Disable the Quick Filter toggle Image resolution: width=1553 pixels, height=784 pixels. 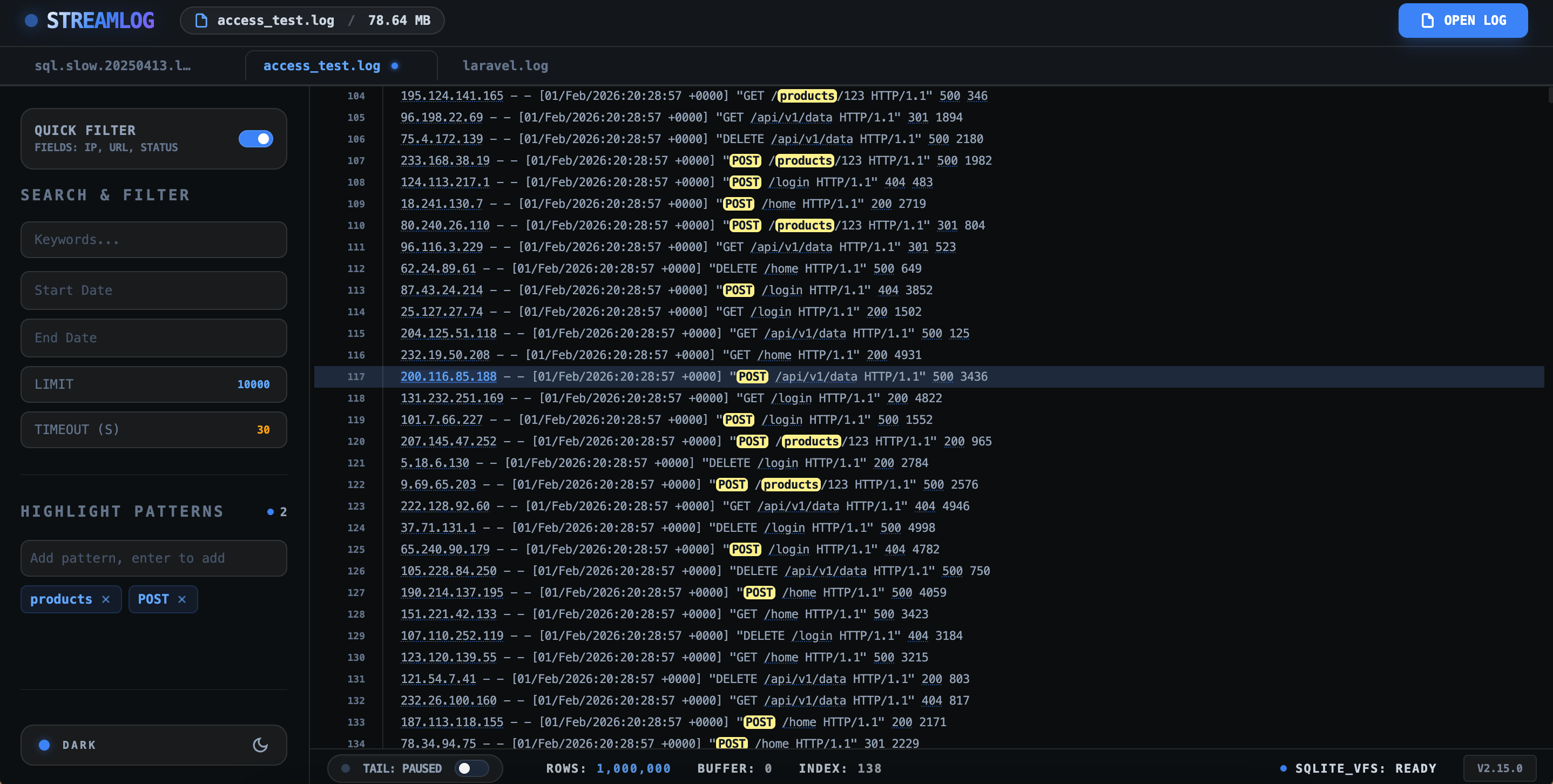click(255, 139)
